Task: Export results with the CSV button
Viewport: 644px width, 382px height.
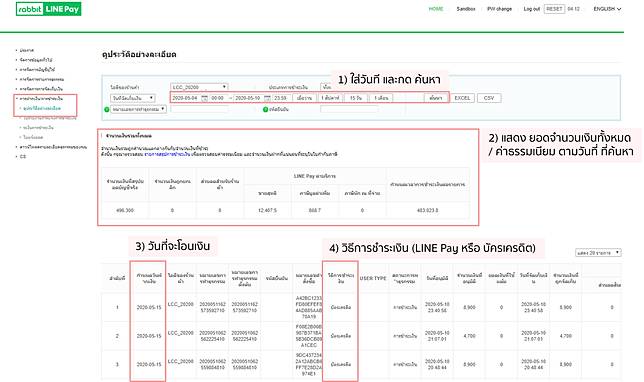Action: click(x=489, y=98)
